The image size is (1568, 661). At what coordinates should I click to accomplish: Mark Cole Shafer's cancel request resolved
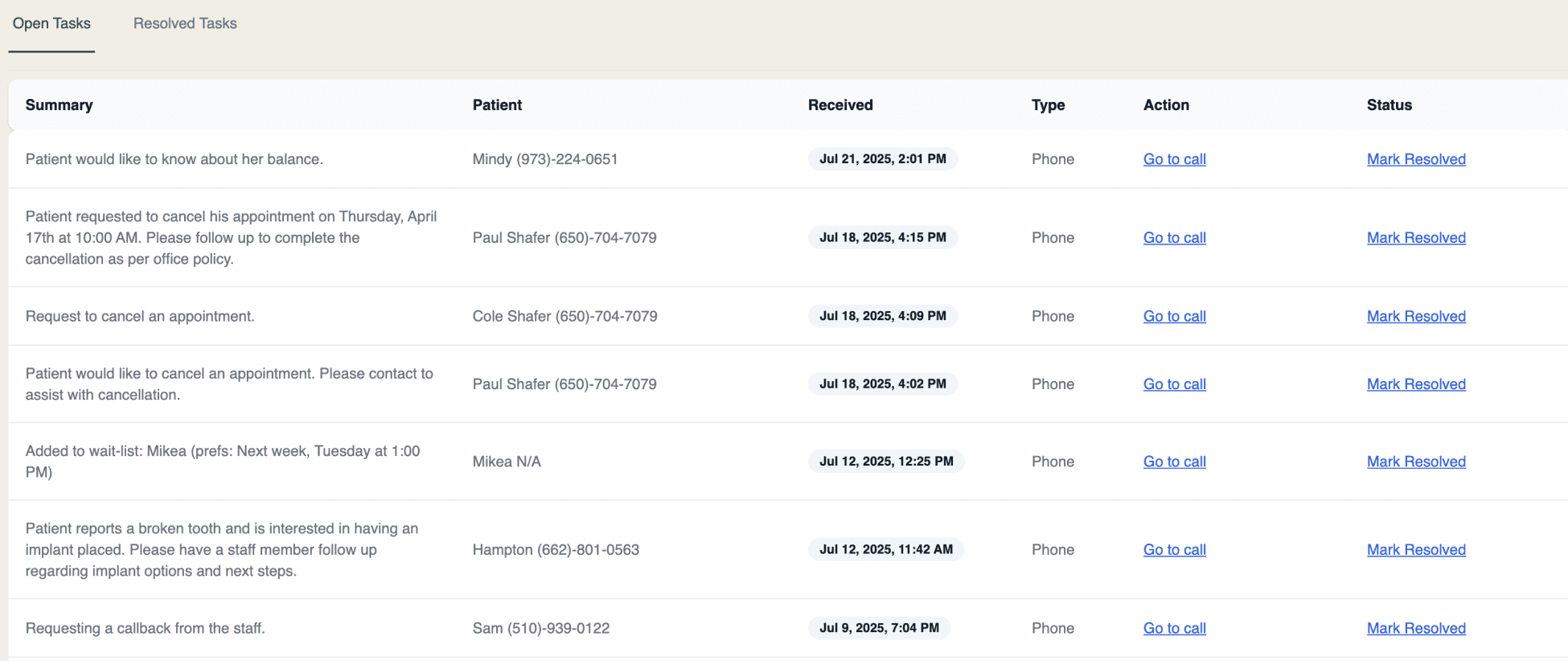[x=1416, y=316]
